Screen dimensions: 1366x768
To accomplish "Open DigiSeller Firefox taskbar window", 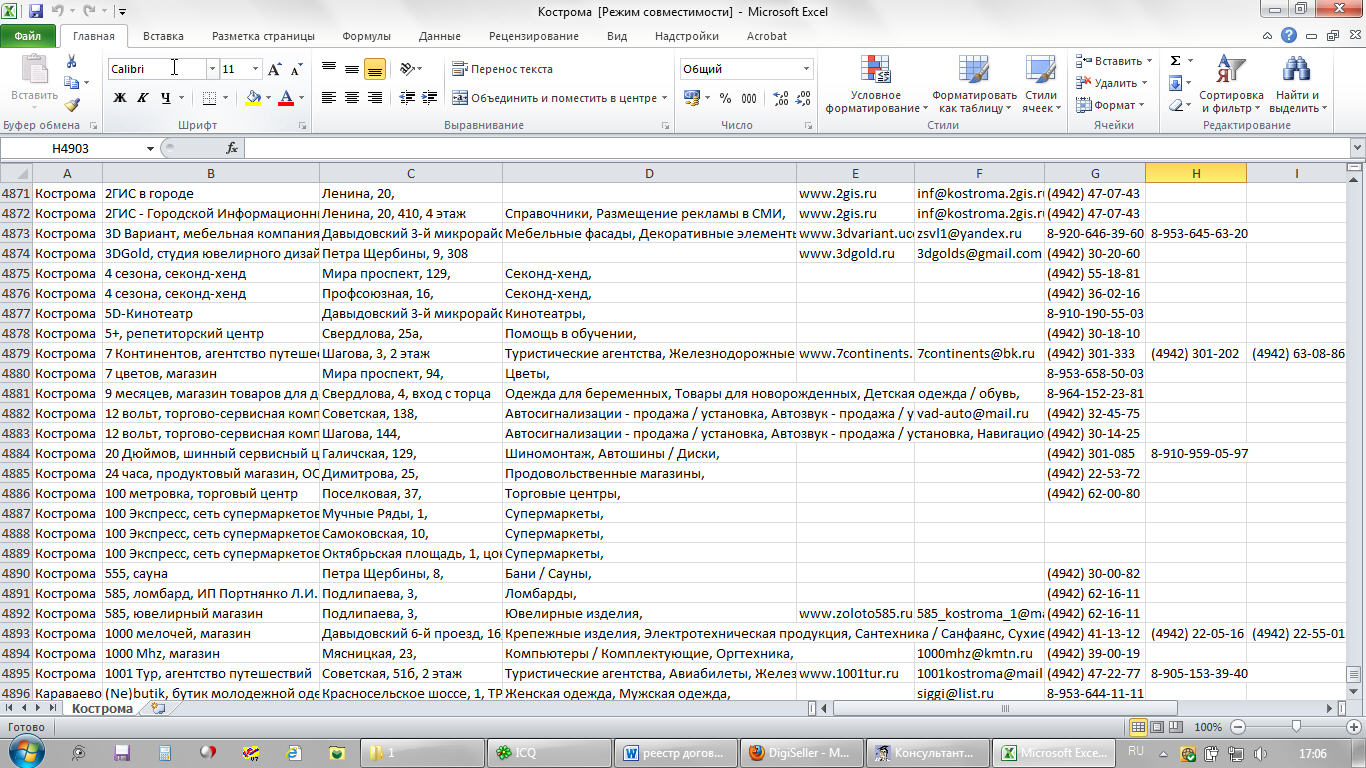I will tap(801, 752).
